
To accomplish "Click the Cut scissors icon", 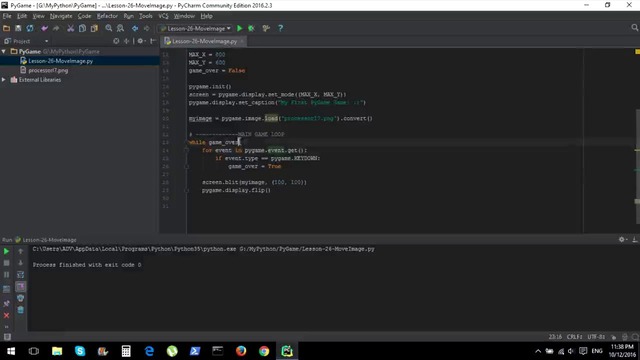I will point(71,28).
